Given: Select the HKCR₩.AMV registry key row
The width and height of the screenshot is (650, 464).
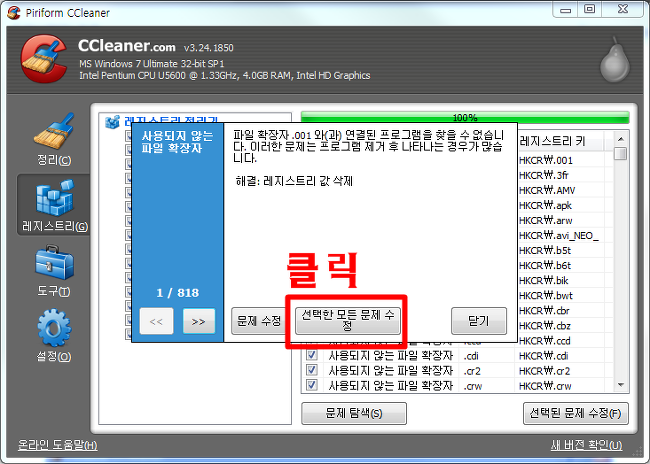Looking at the screenshot, I should (547, 190).
